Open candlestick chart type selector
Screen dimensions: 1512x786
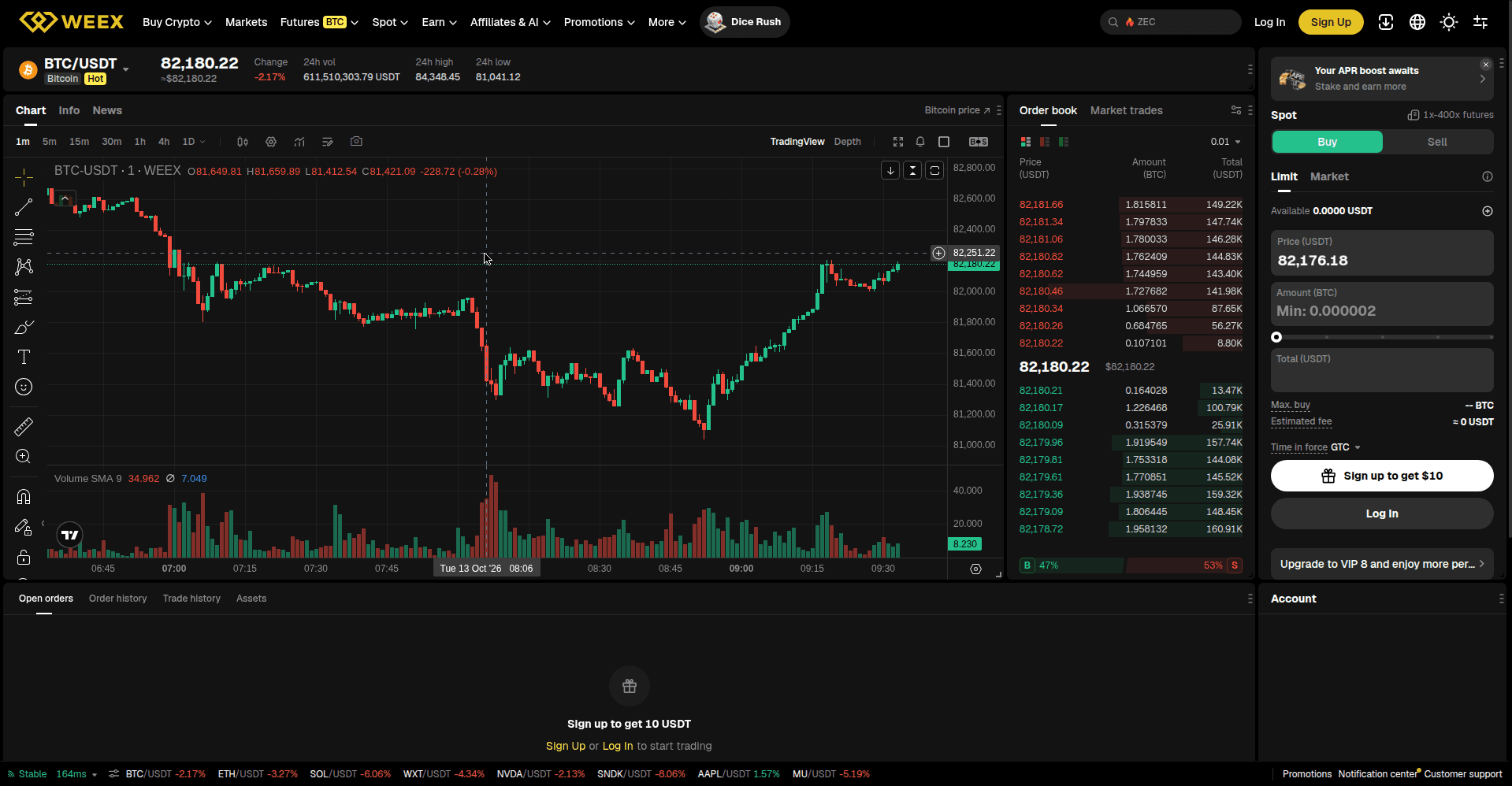(243, 142)
